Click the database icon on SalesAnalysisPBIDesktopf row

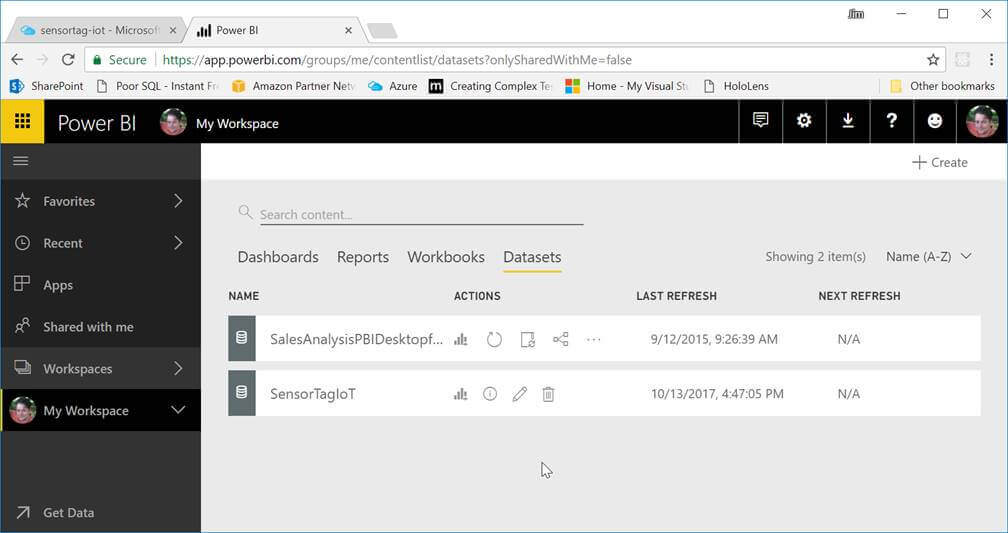(242, 338)
